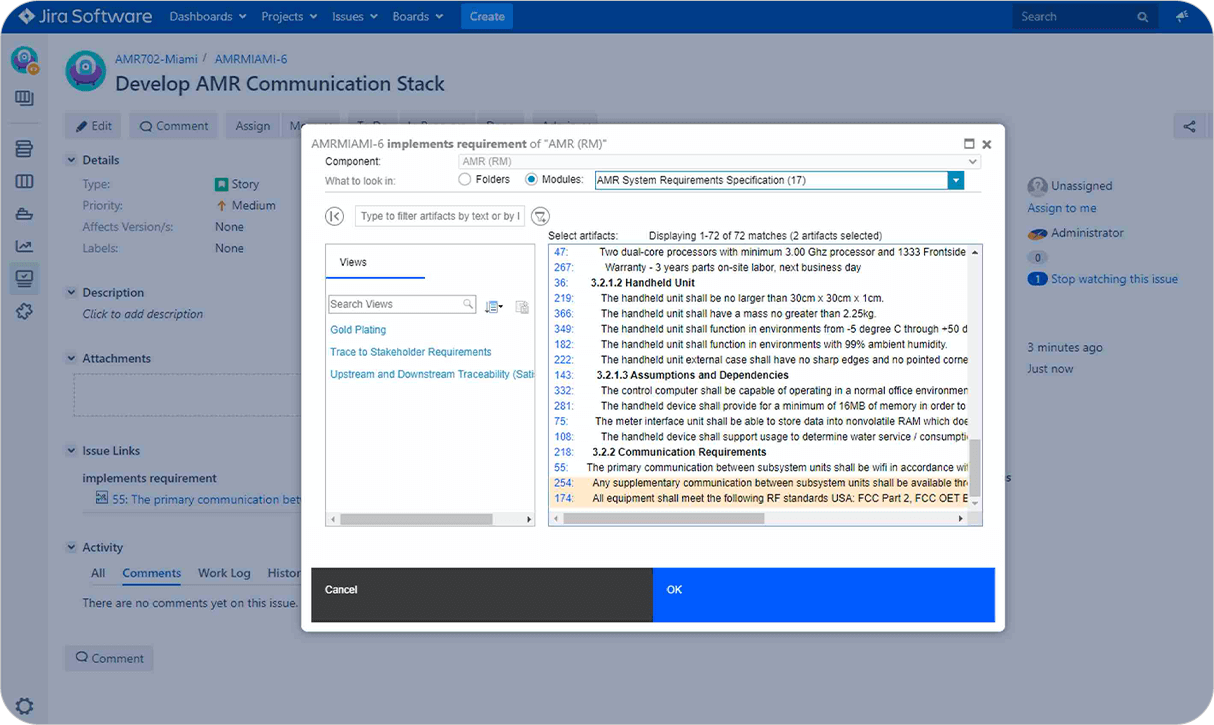This screenshot has height=725, width=1214.
Task: Select the Modules radio button
Action: tap(531, 180)
